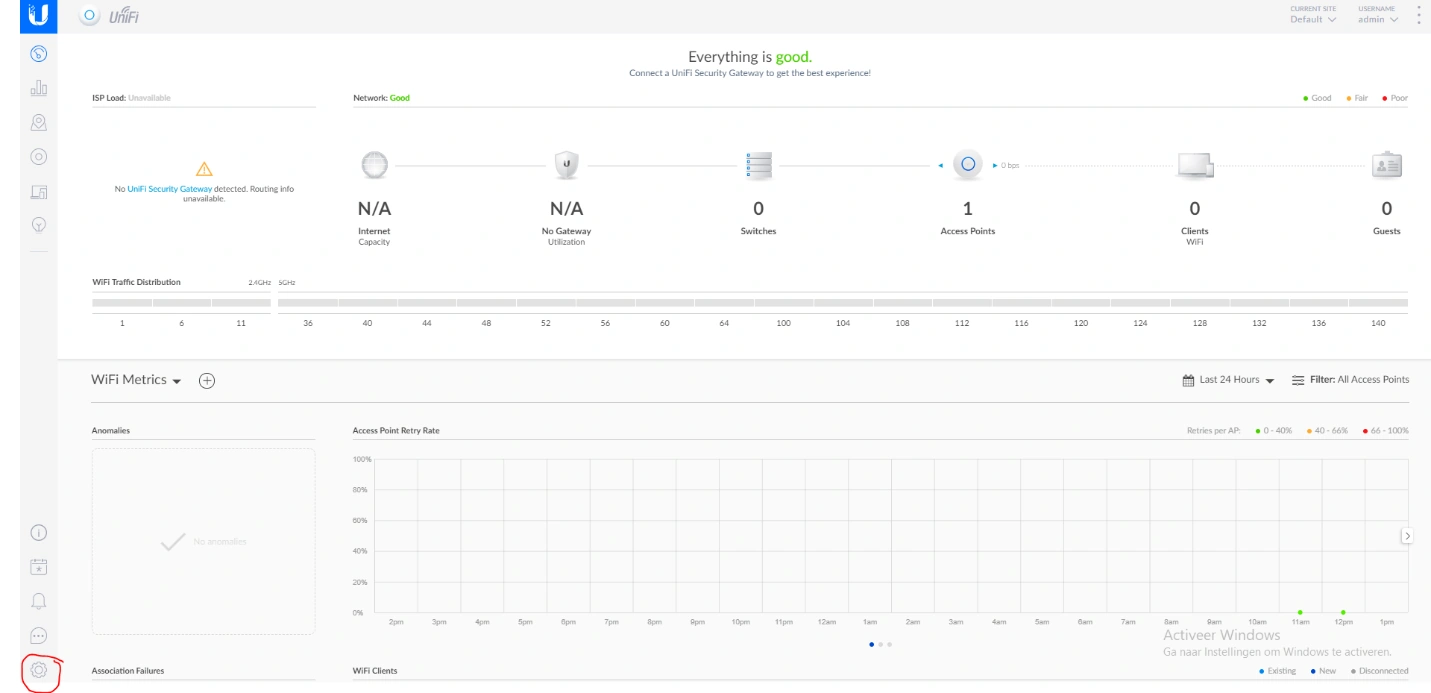Open the Map view sidebar icon
Image resolution: width=1431 pixels, height=693 pixels.
[39, 123]
